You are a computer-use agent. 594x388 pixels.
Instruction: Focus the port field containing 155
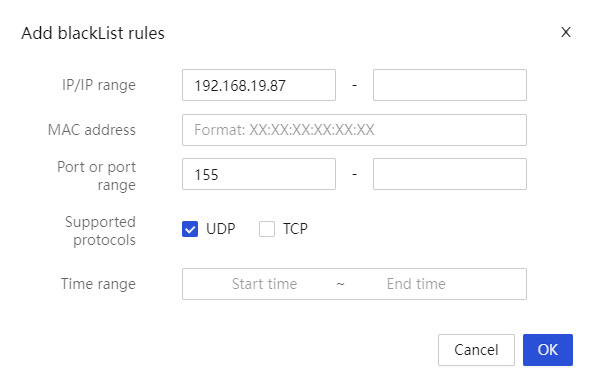(259, 174)
